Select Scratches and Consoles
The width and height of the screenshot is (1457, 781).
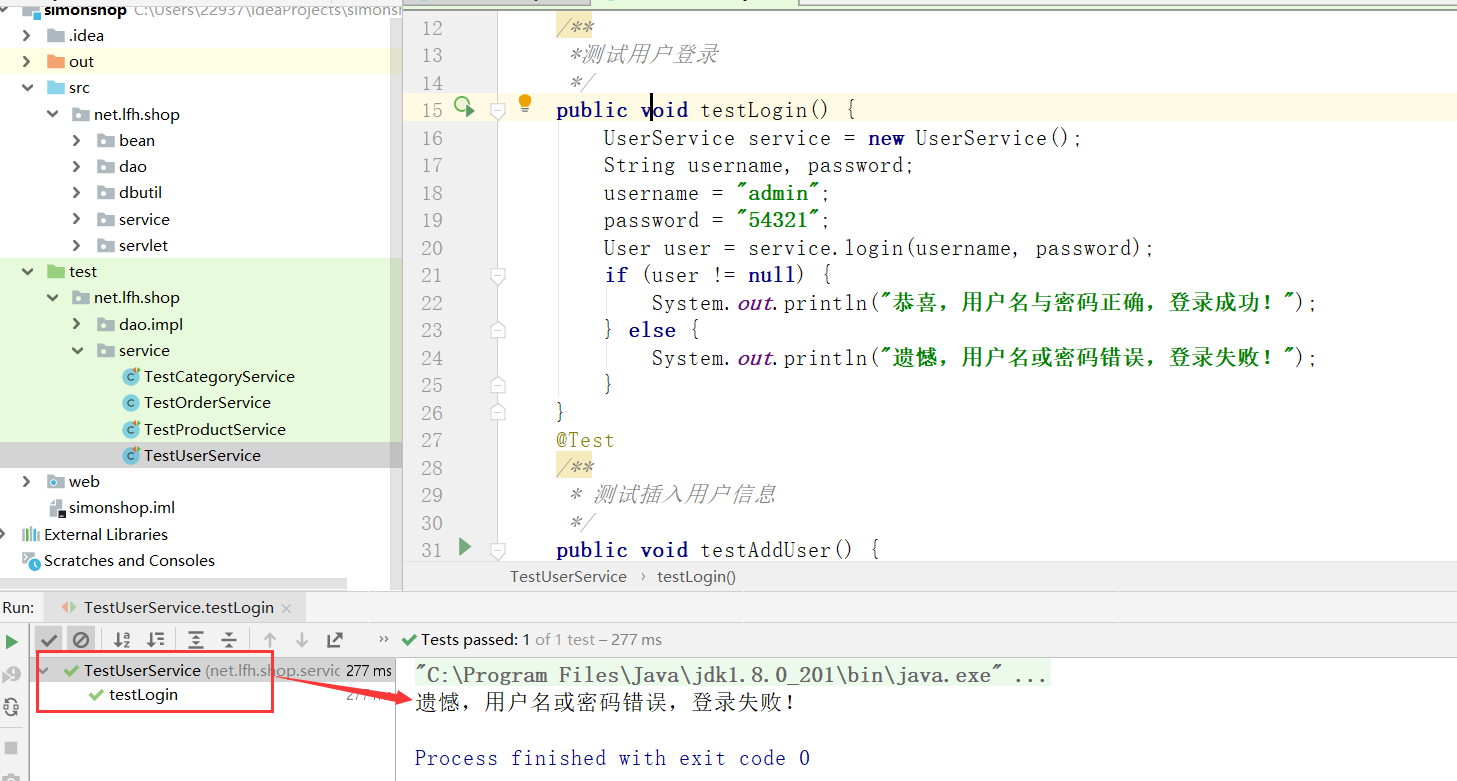129,561
